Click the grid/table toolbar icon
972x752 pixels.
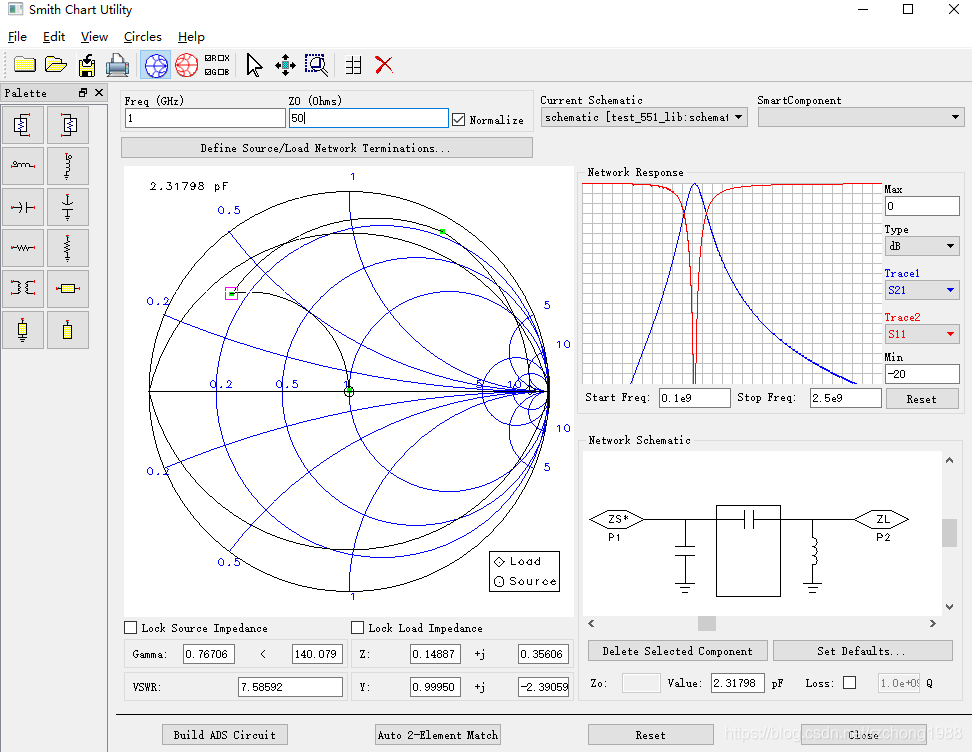pos(353,65)
